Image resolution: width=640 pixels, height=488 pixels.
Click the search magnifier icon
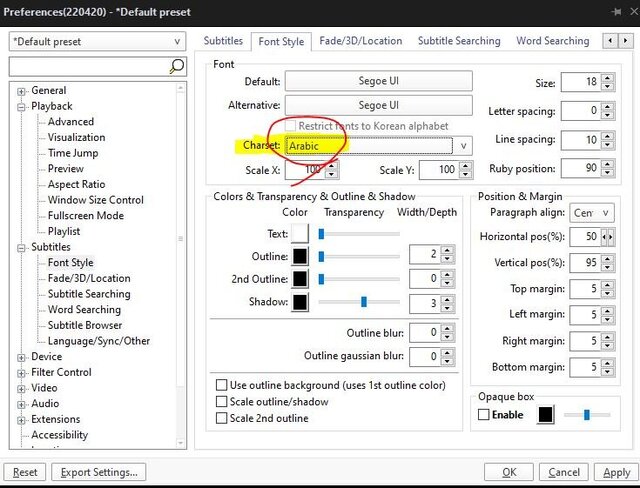(177, 66)
